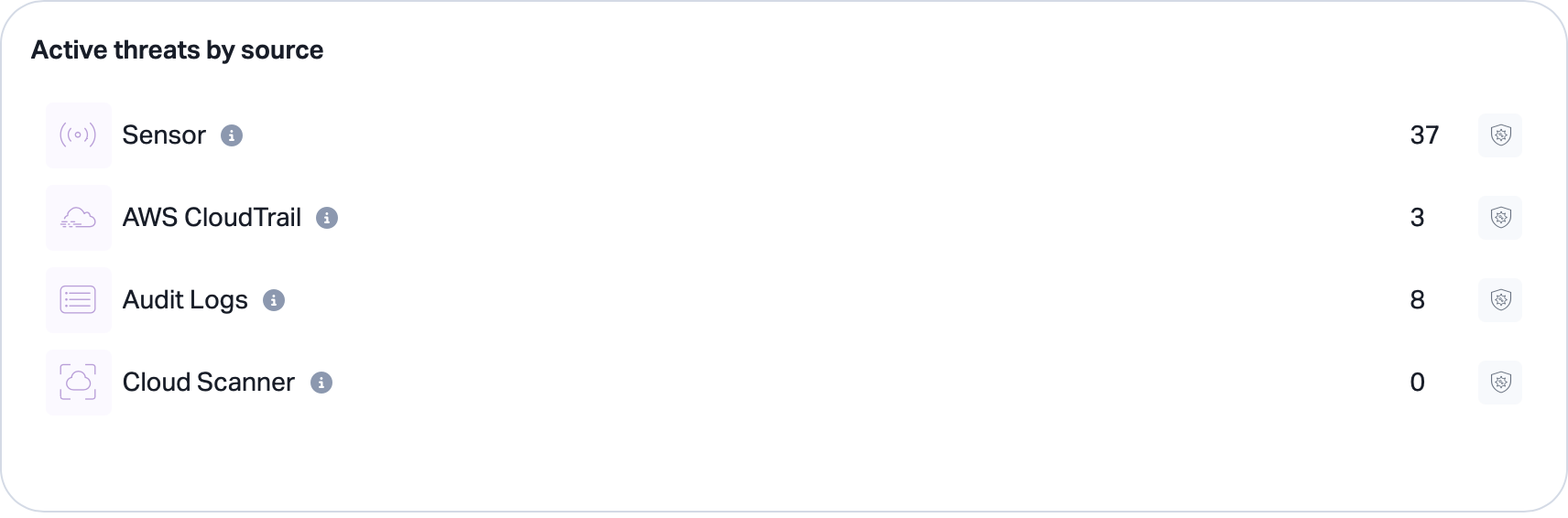1568x518 pixels.
Task: Click the shield button in the Sensor row
Action: pyautogui.click(x=1500, y=135)
